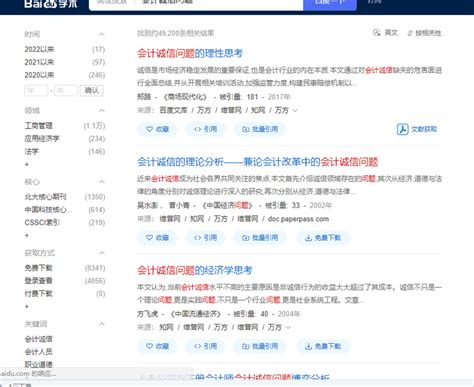
Task: Click the start year input field
Action: tap(36, 90)
